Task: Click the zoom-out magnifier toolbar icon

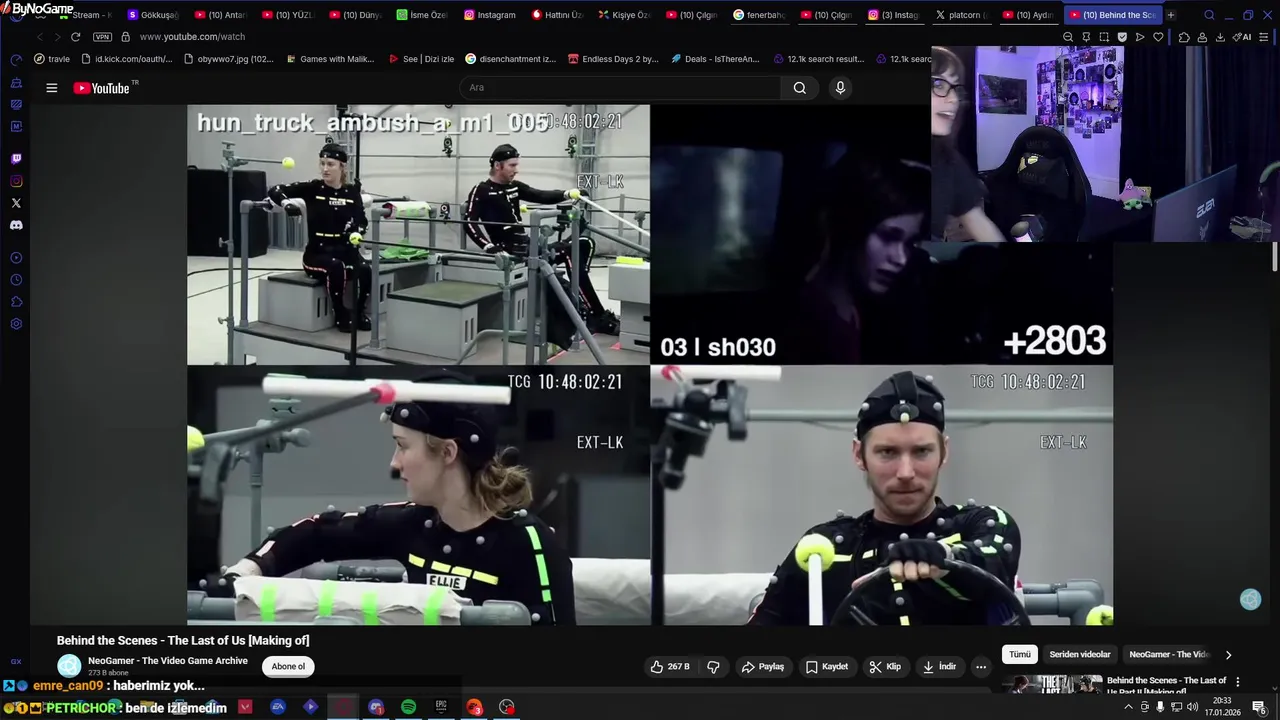Action: point(1068,37)
